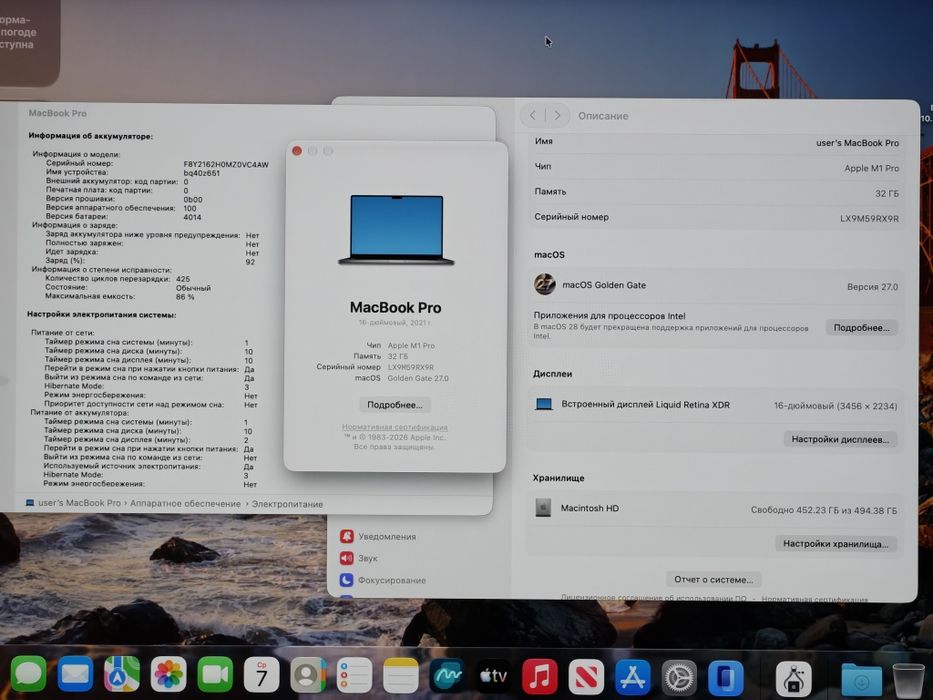
Task: Click the built-in display laptop icon
Action: click(544, 404)
